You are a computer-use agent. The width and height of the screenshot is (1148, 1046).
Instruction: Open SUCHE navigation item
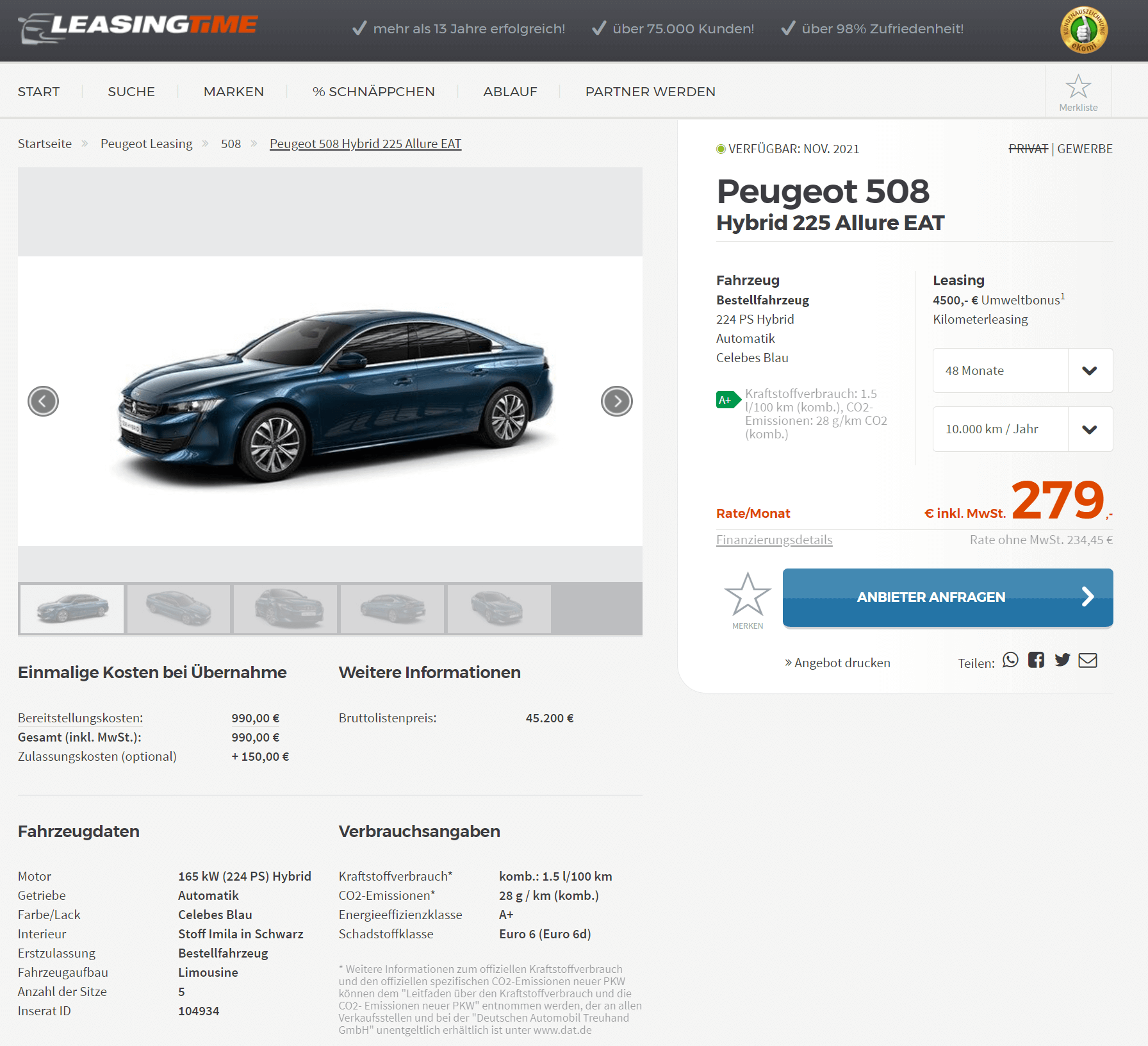pyautogui.click(x=131, y=92)
